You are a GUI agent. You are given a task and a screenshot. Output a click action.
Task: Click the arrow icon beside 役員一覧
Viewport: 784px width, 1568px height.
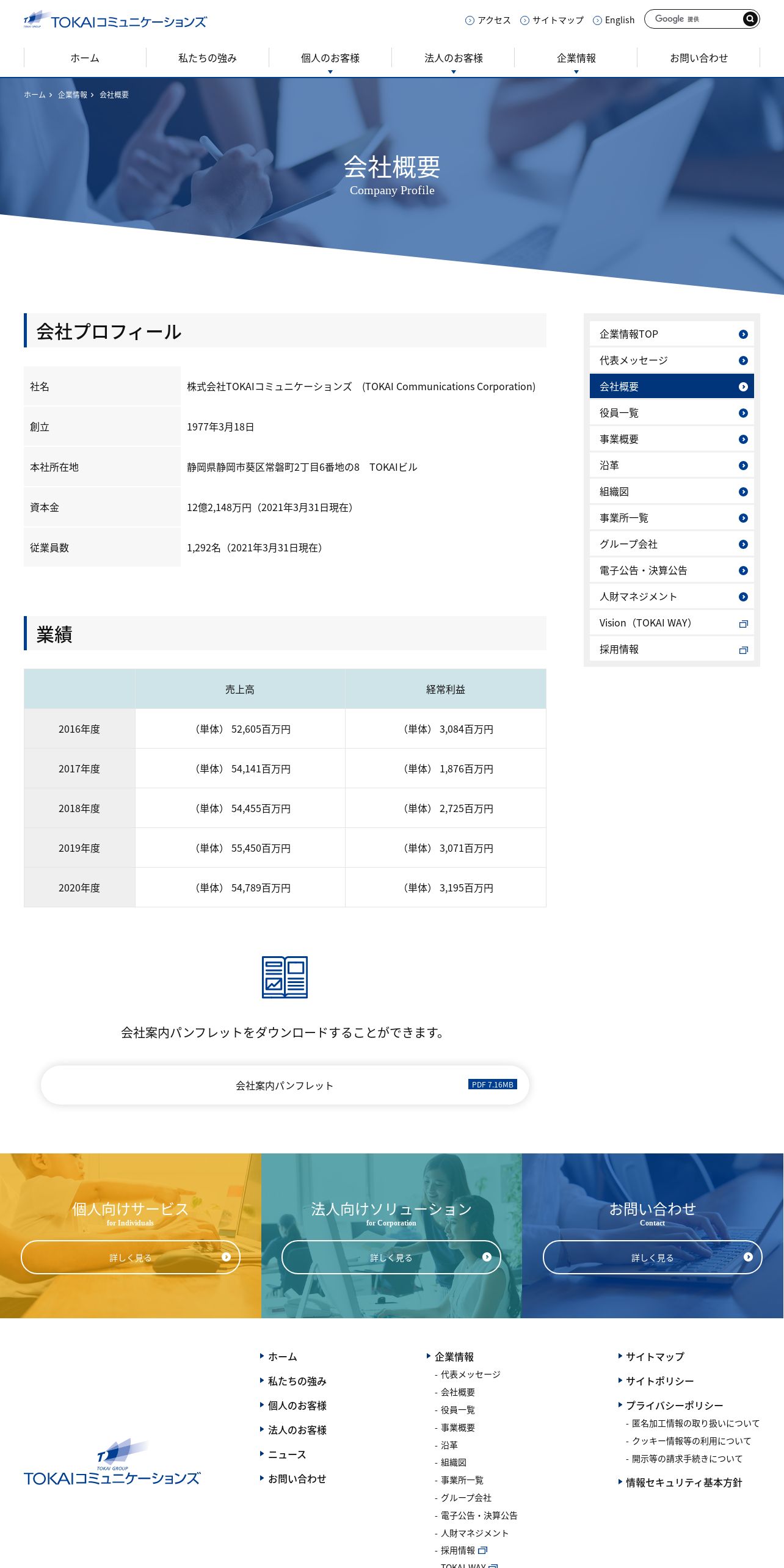pos(743,413)
